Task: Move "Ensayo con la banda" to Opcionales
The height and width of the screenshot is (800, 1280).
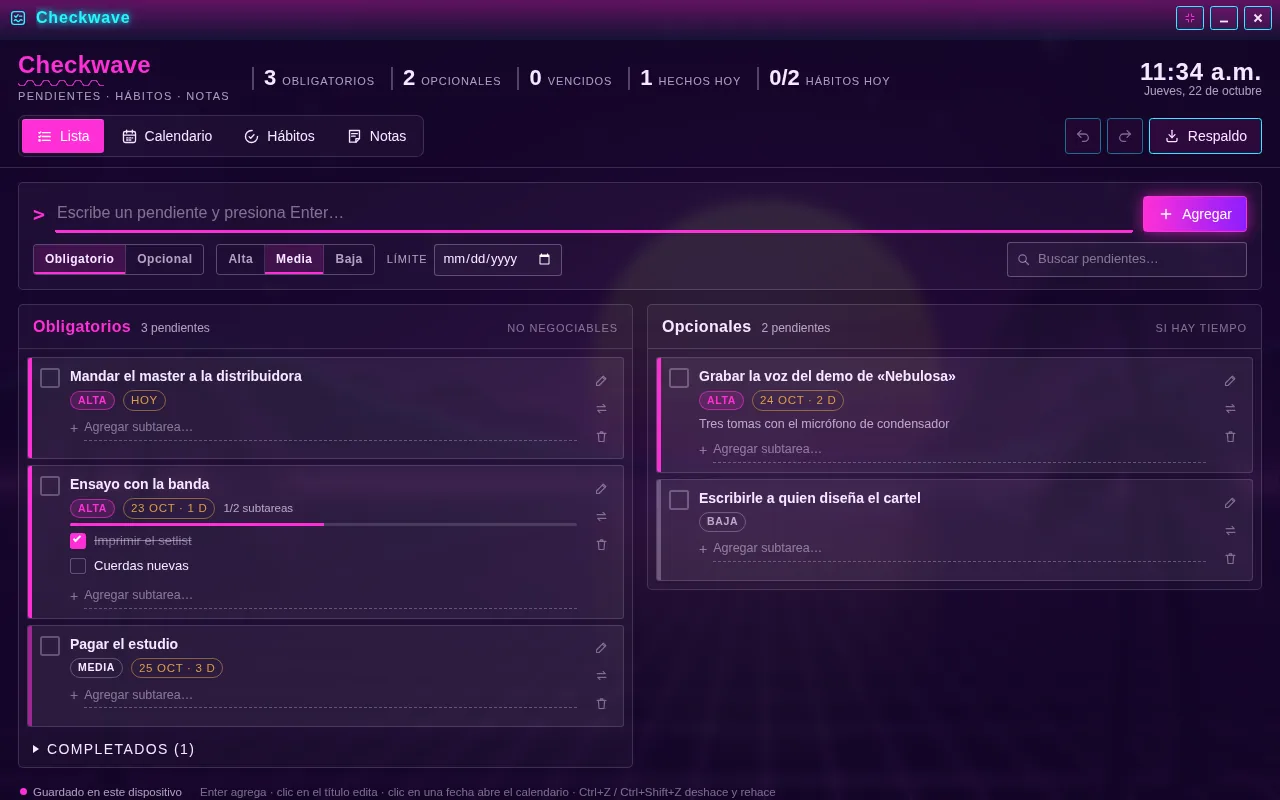Action: click(x=601, y=517)
